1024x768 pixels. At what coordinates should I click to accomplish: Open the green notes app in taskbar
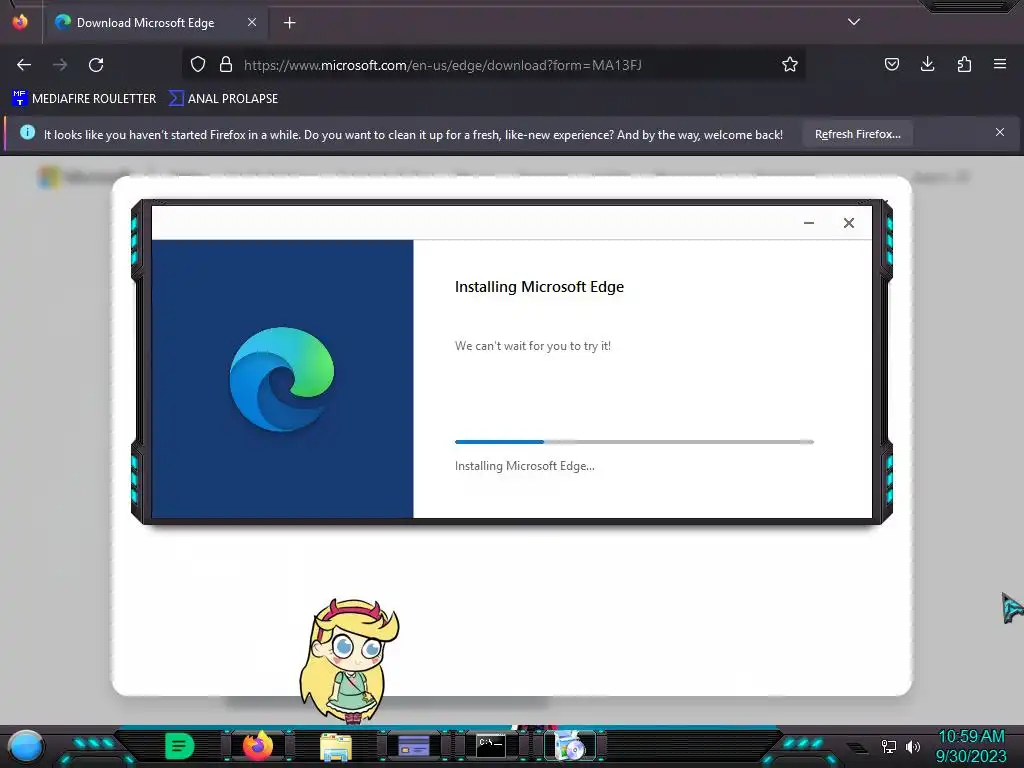pos(179,746)
